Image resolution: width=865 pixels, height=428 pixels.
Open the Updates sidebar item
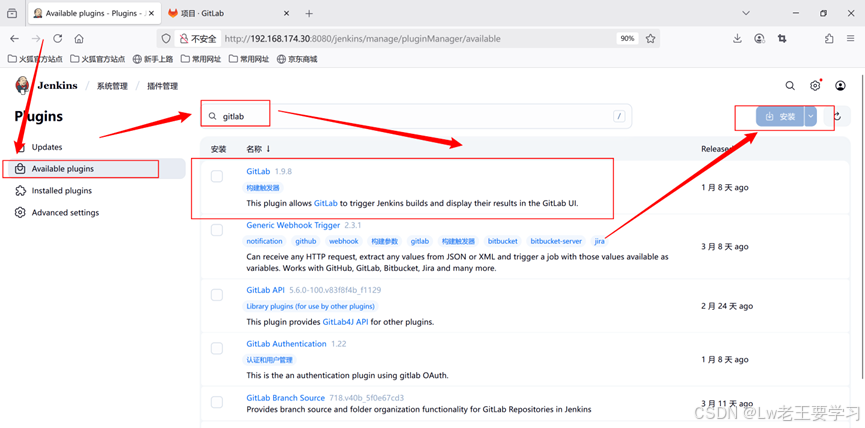[100, 147]
